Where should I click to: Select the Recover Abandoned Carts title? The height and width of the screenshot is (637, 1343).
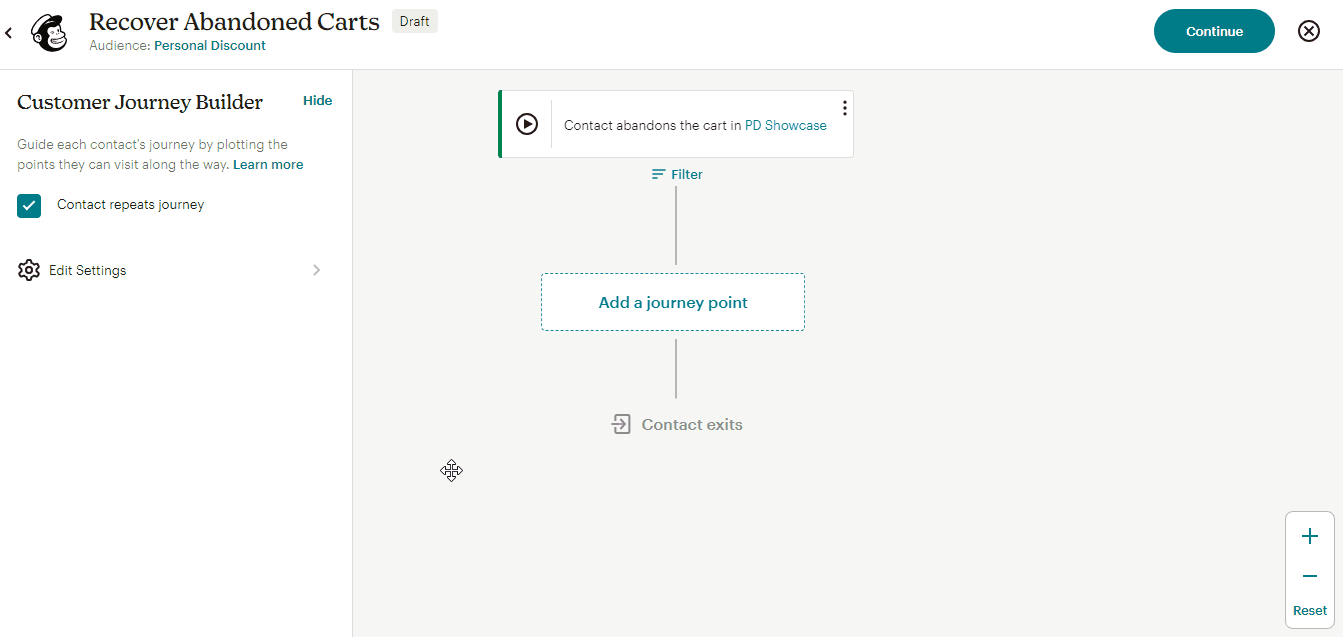click(234, 21)
